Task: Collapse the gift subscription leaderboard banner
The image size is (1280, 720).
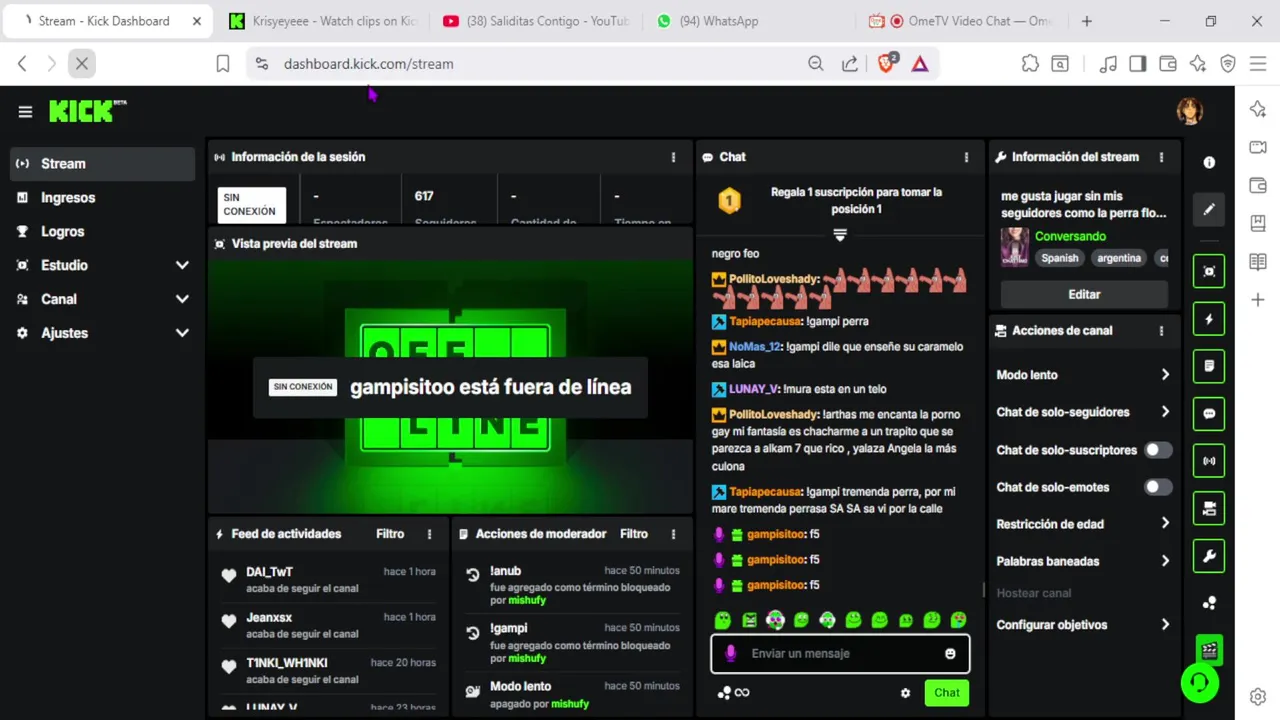Action: click(840, 235)
